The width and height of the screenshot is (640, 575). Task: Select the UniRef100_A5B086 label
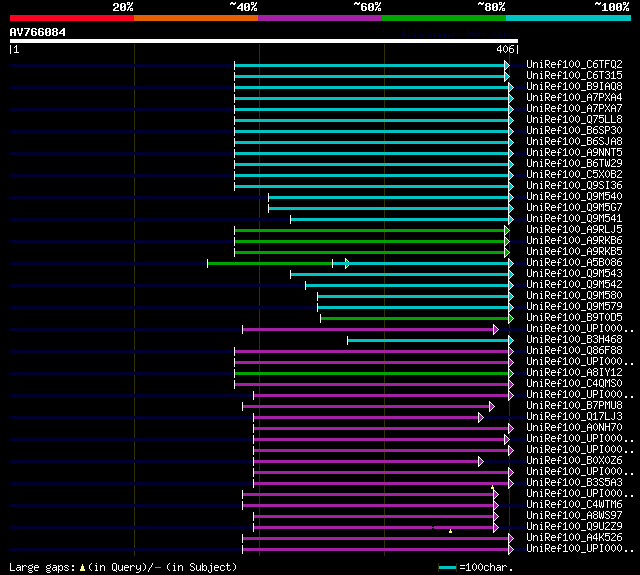pyautogui.click(x=574, y=263)
